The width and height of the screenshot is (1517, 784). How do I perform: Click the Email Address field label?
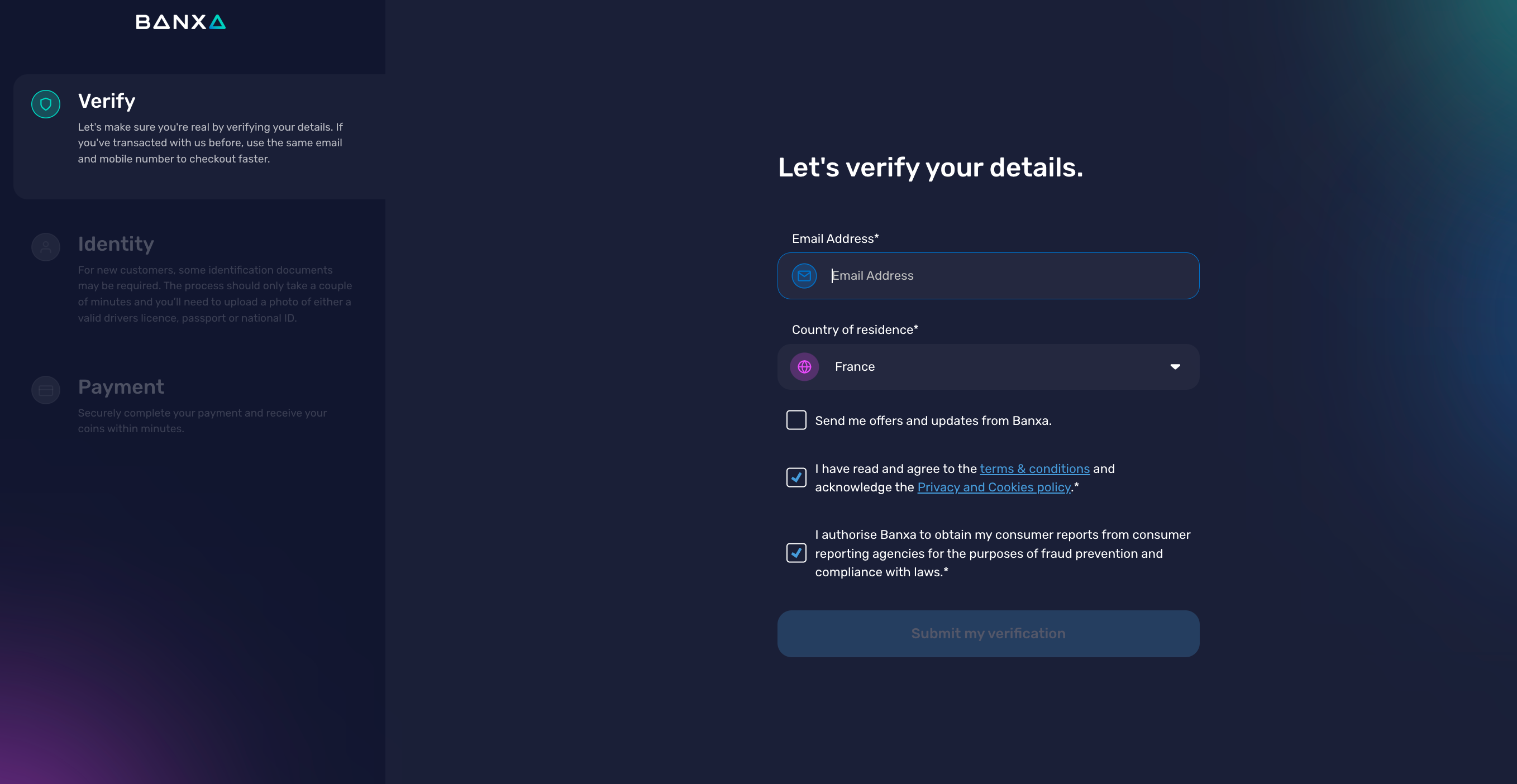834,239
